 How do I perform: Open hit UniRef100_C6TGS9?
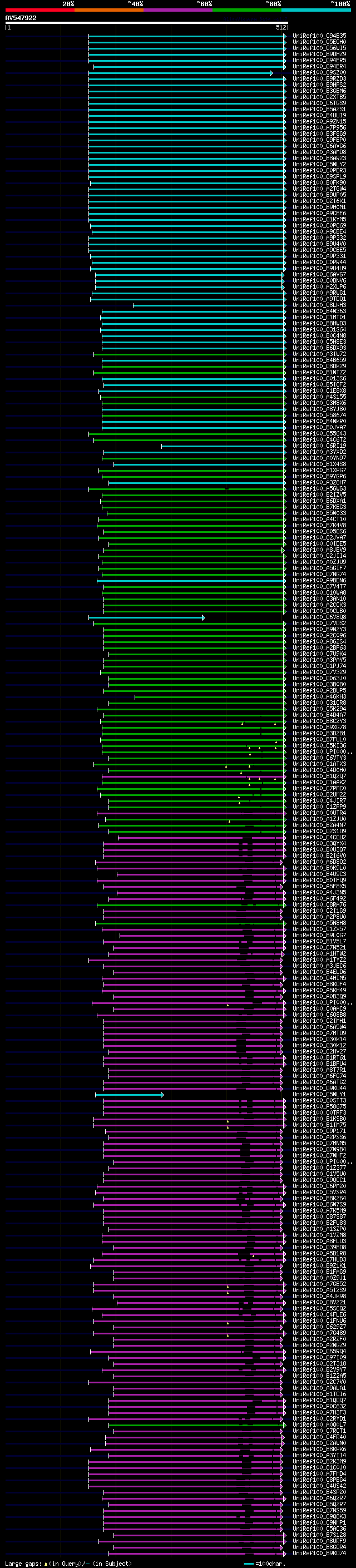(319, 103)
